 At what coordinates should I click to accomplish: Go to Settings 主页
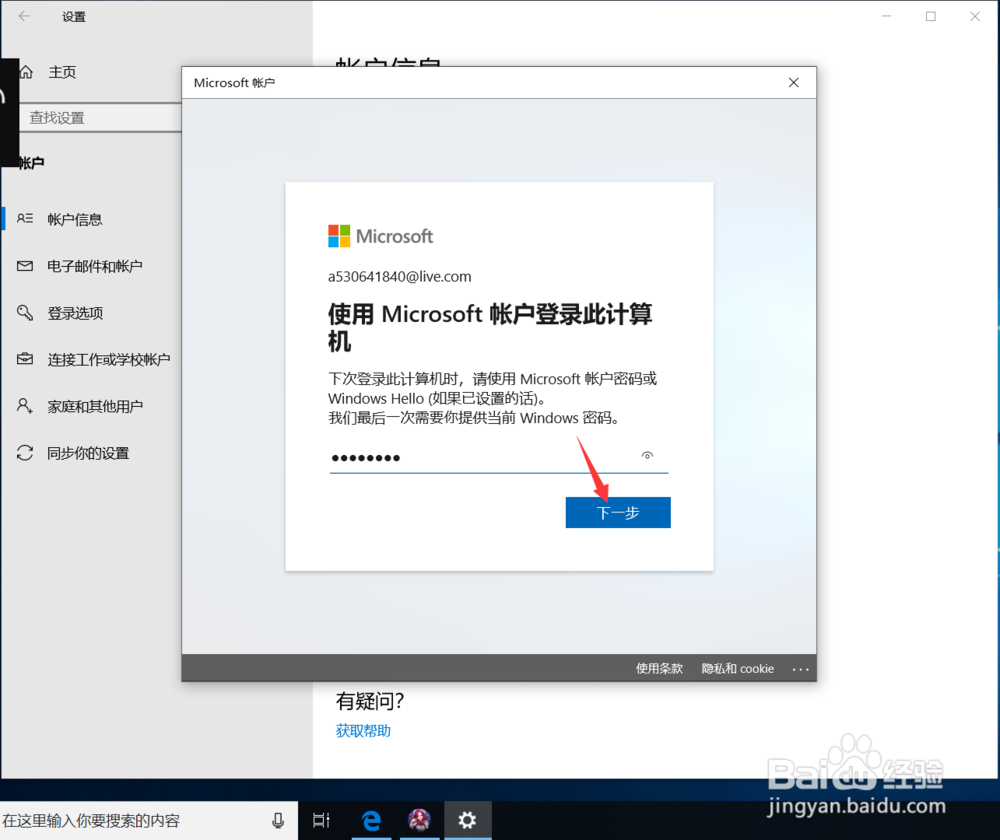point(60,71)
